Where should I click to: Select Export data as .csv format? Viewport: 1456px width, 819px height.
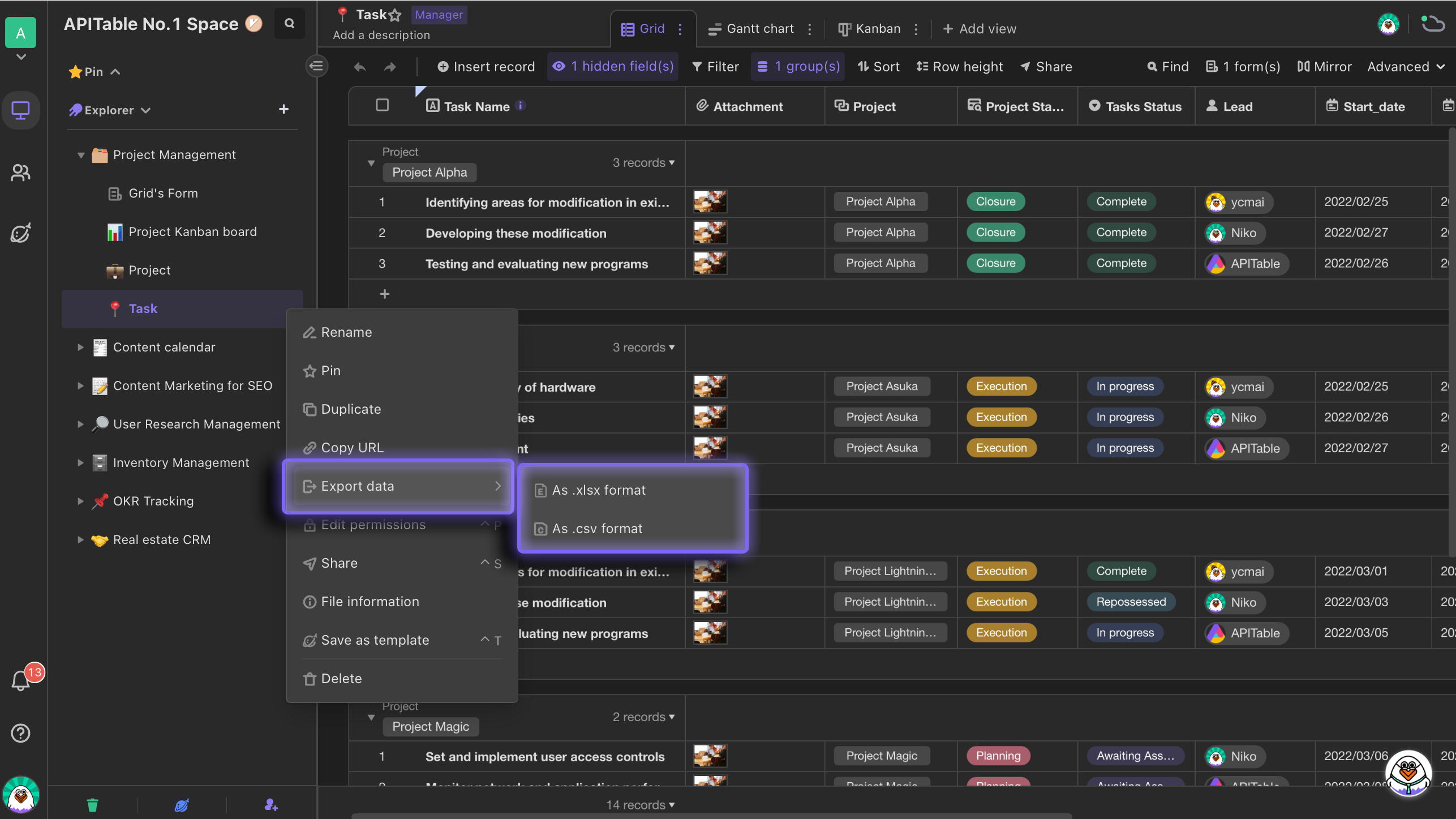click(x=597, y=528)
